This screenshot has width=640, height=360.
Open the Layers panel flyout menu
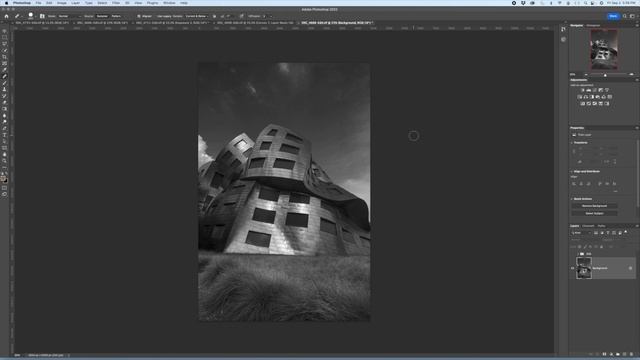point(637,226)
